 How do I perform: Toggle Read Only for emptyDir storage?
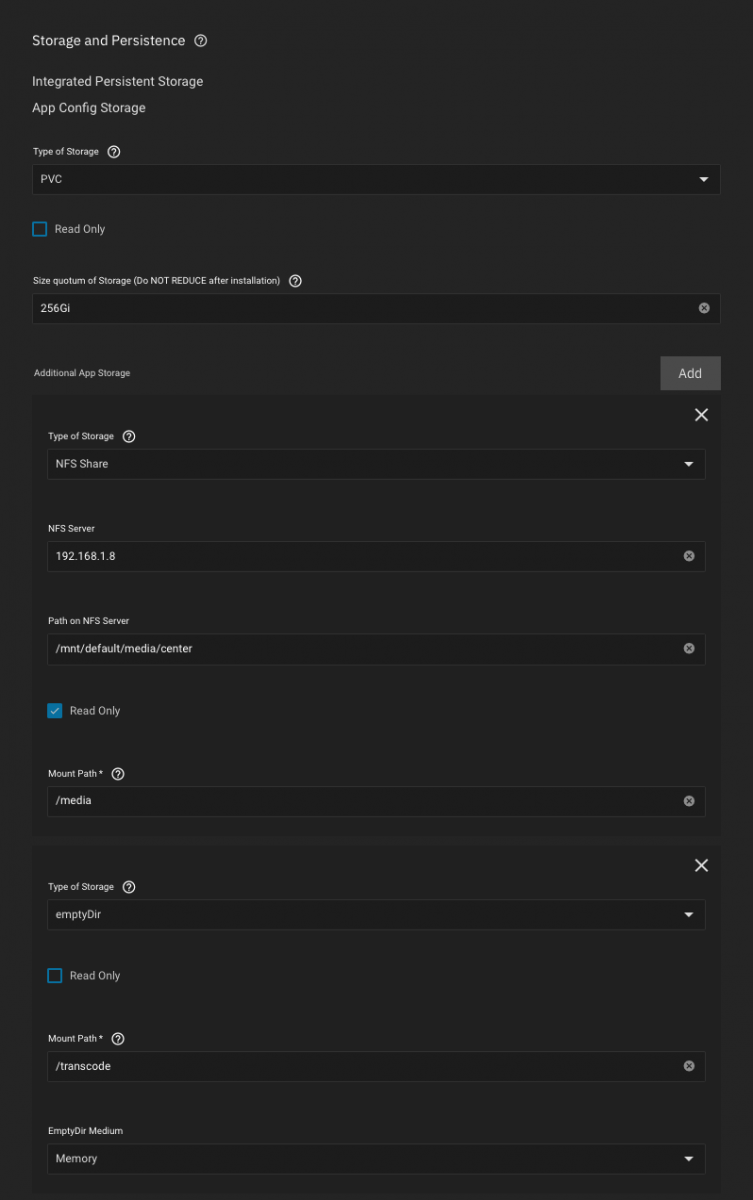pyautogui.click(x=55, y=976)
